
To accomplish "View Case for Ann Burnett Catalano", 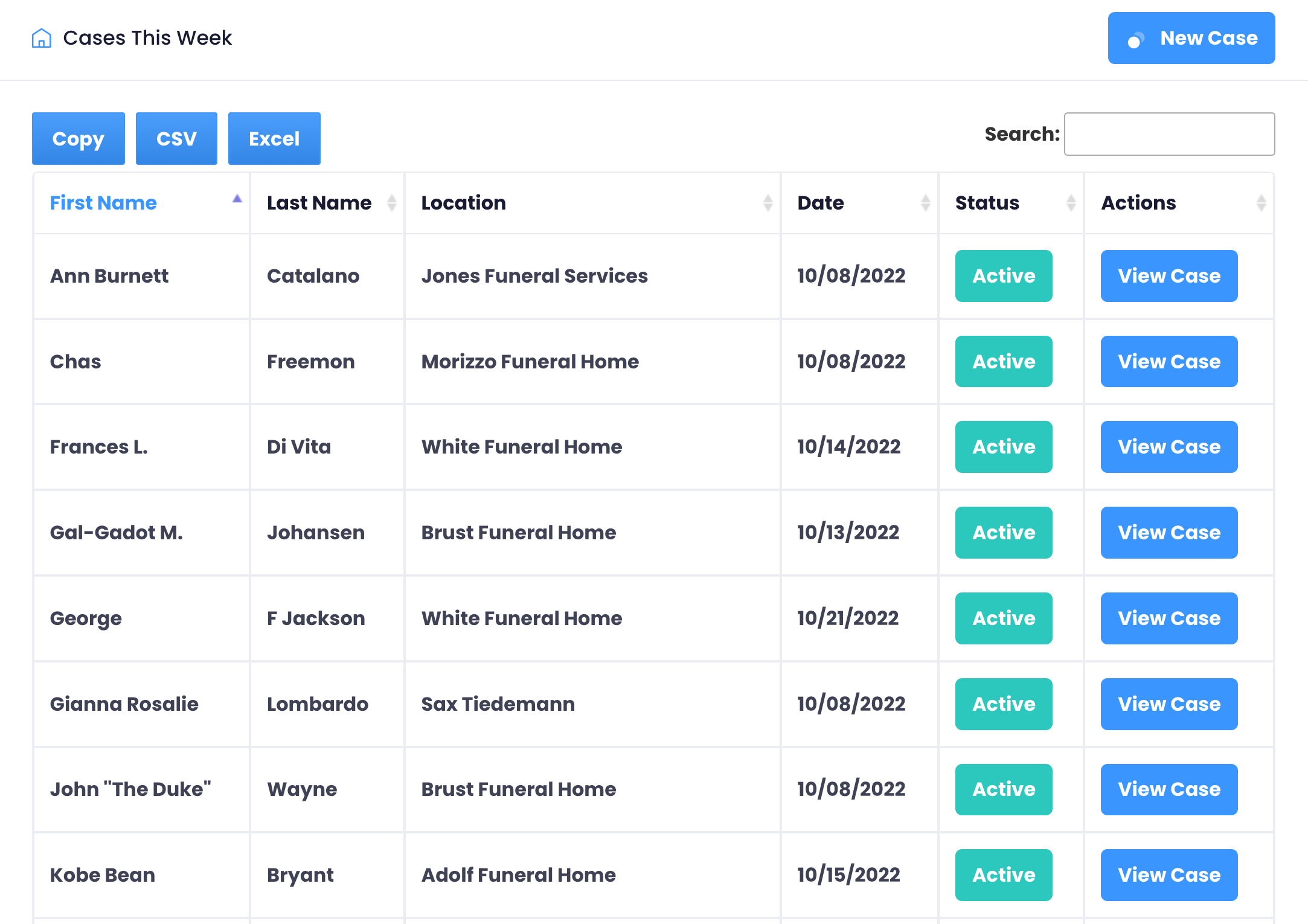I will [x=1169, y=276].
